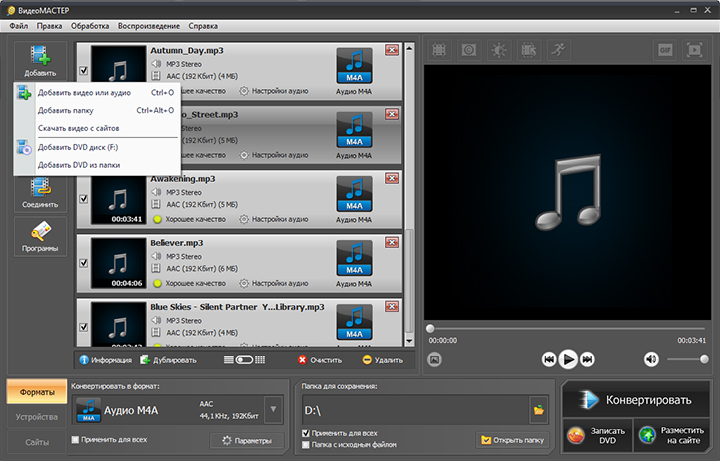Remove the Blue Skies track with its red X
The height and width of the screenshot is (461, 720).
tap(392, 306)
